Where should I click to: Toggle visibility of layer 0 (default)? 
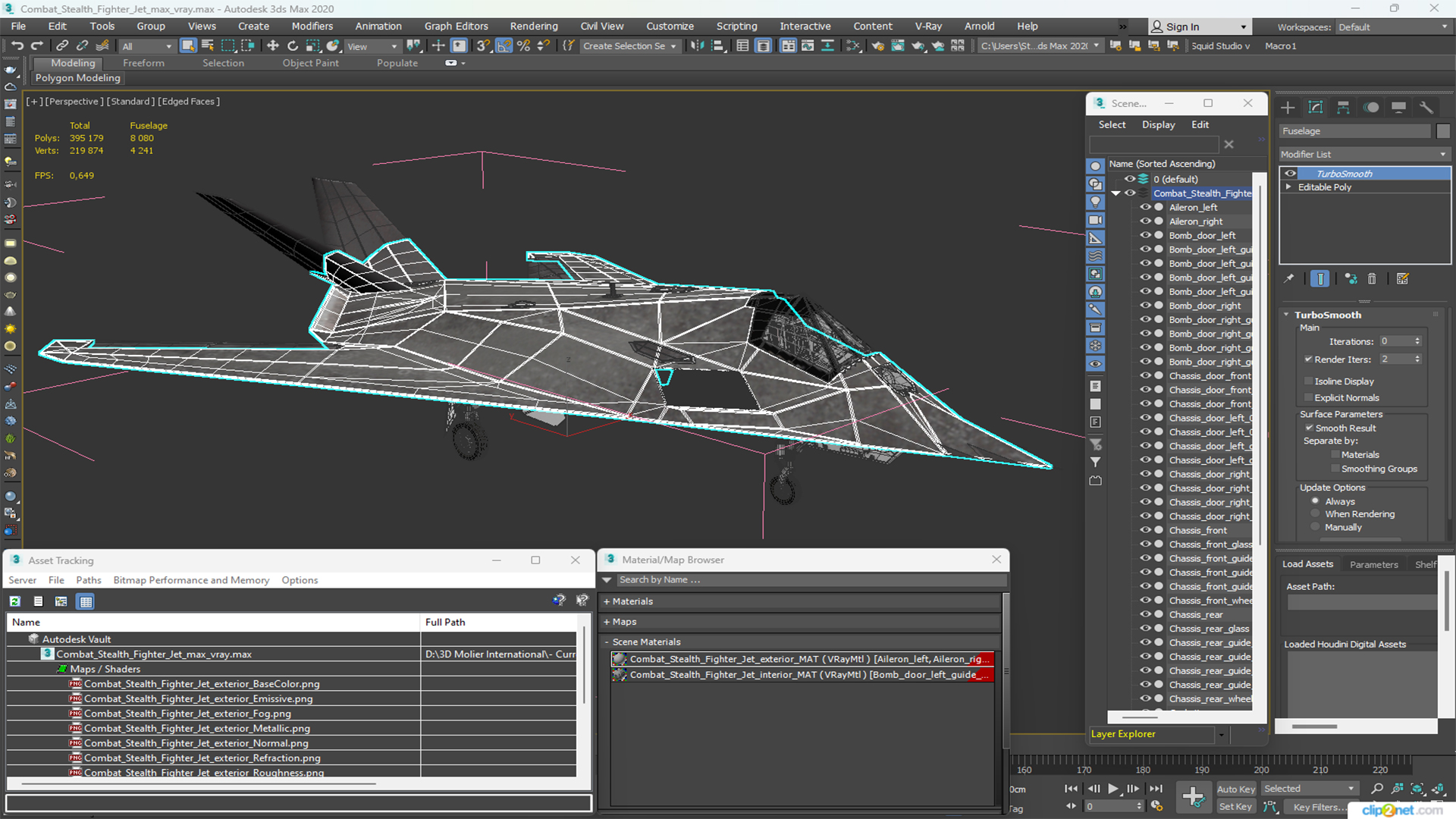click(x=1129, y=179)
